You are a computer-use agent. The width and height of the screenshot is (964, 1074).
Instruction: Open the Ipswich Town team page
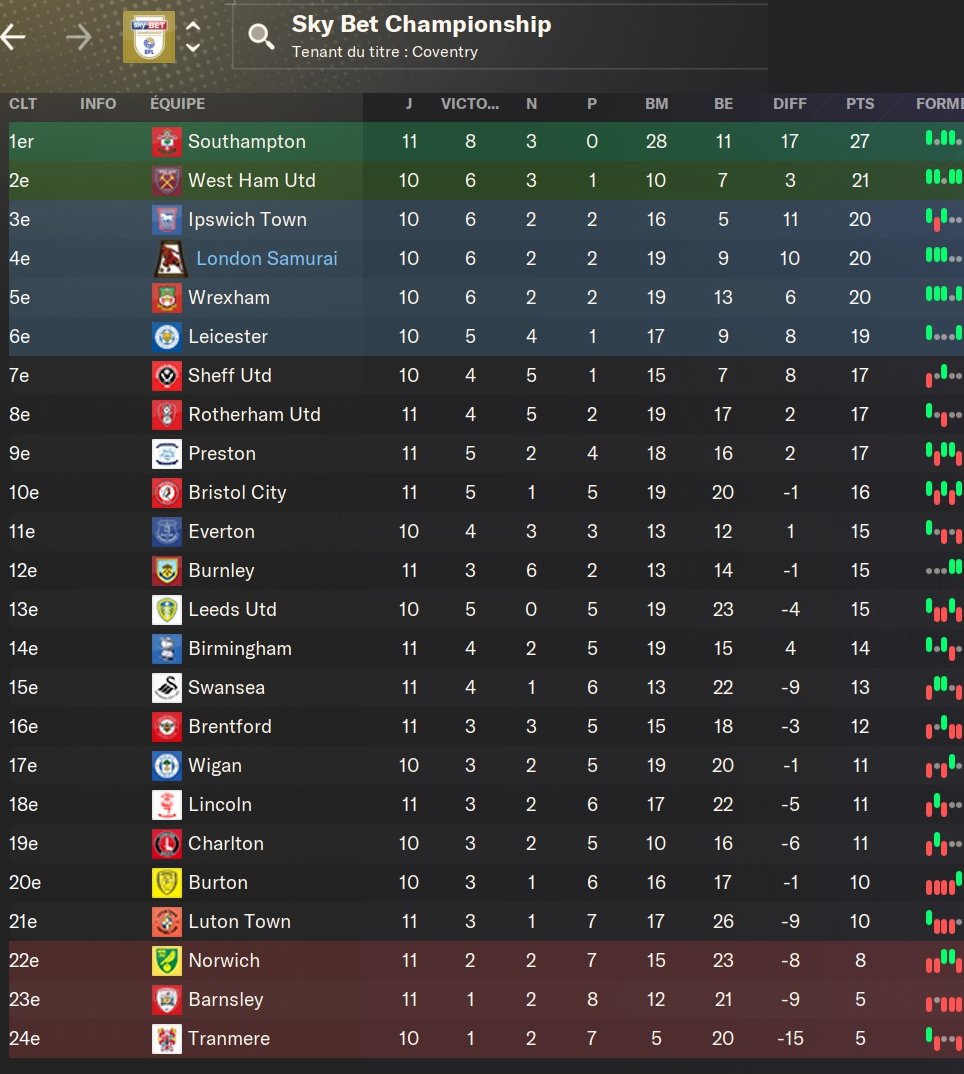coord(247,220)
